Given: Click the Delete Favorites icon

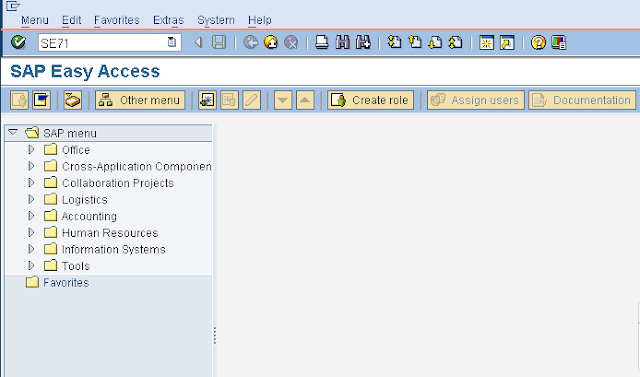Looking at the screenshot, I should coord(229,100).
